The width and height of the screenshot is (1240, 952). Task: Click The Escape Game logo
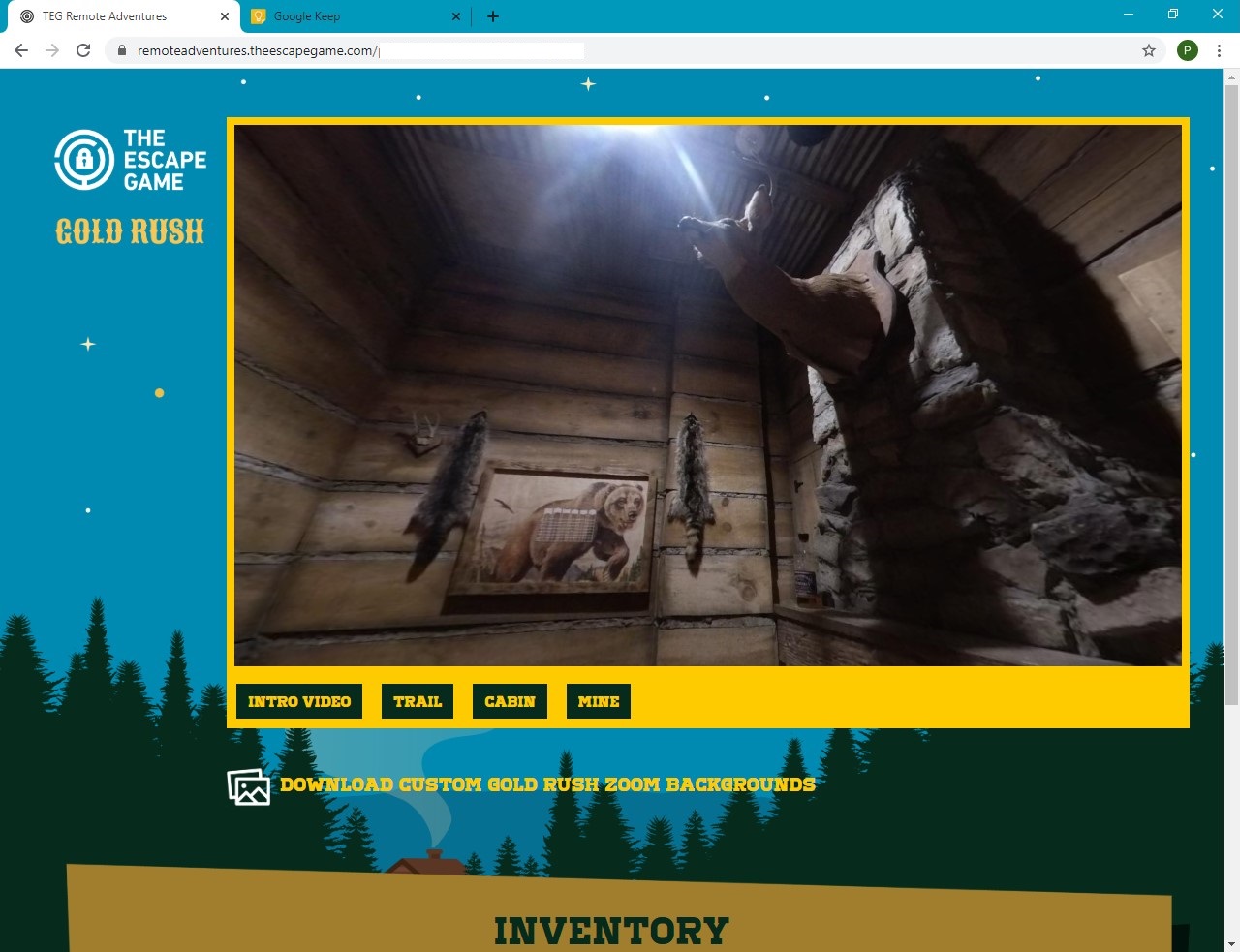131,160
